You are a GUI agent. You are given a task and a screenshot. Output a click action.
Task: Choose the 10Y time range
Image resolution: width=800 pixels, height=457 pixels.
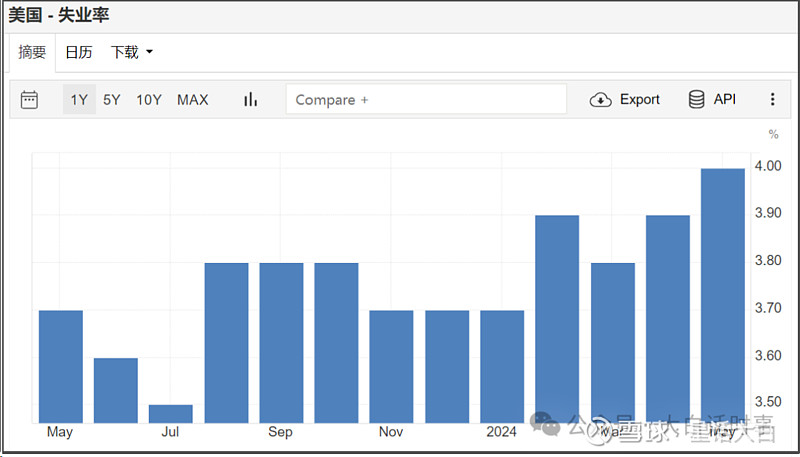(x=149, y=99)
